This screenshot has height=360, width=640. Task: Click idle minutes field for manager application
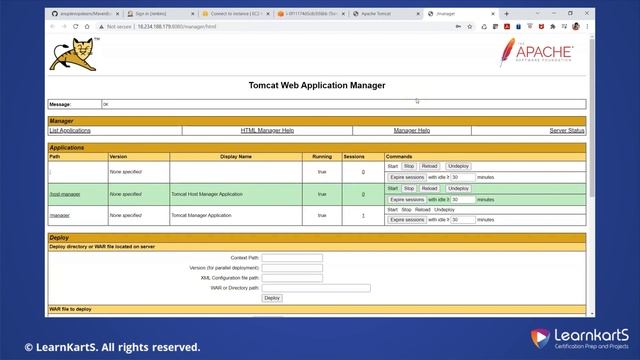pyautogui.click(x=463, y=220)
